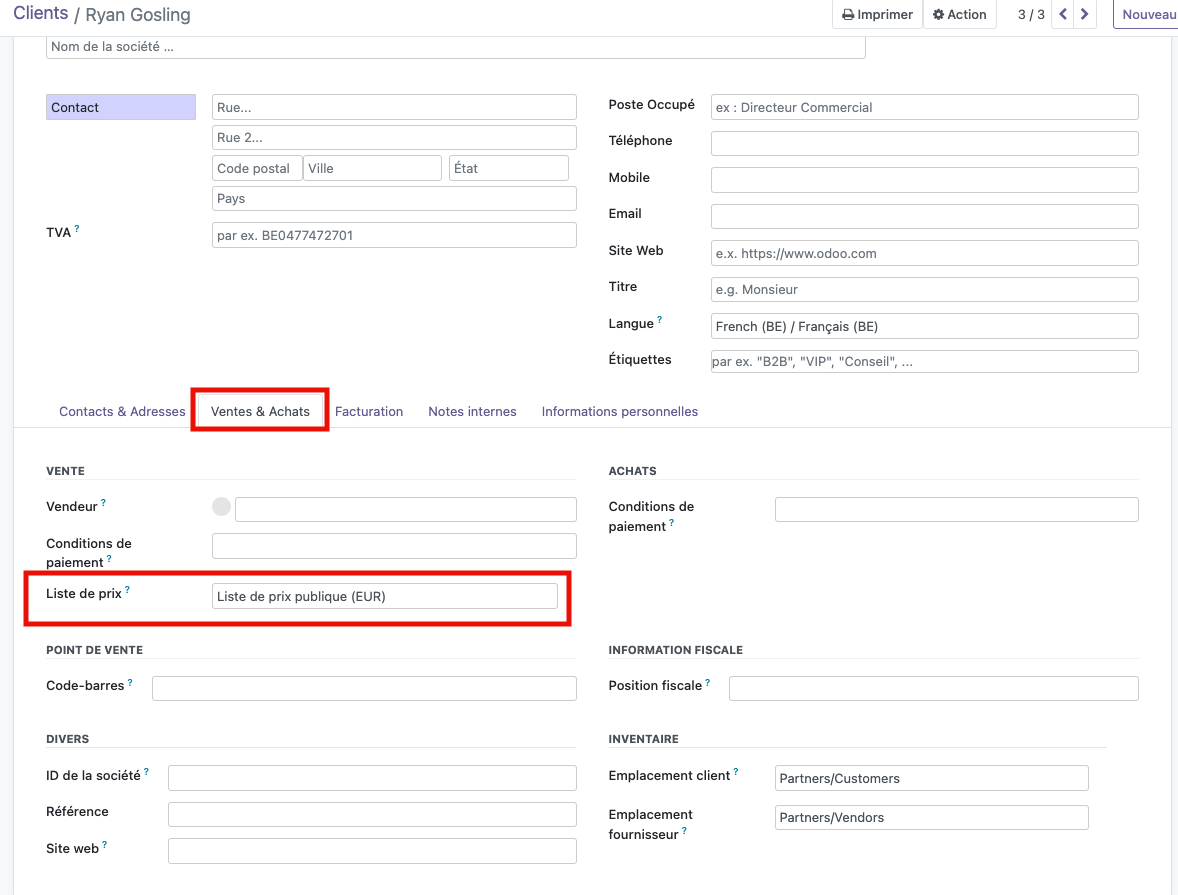Screen dimensions: 1178x895
Task: Click the Imprimer print button
Action: pyautogui.click(x=877, y=15)
